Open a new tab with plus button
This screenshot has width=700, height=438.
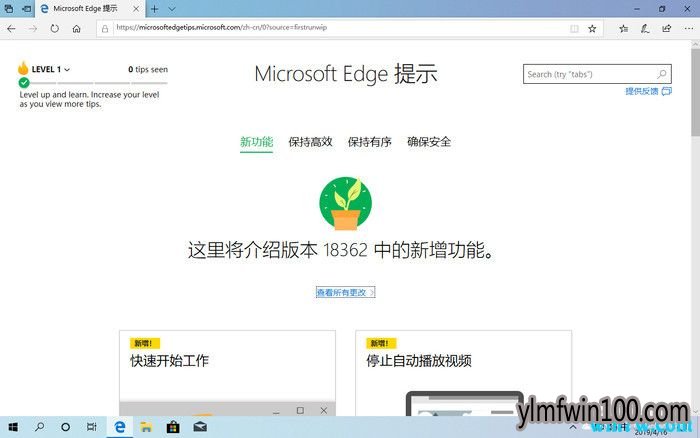(x=154, y=9)
